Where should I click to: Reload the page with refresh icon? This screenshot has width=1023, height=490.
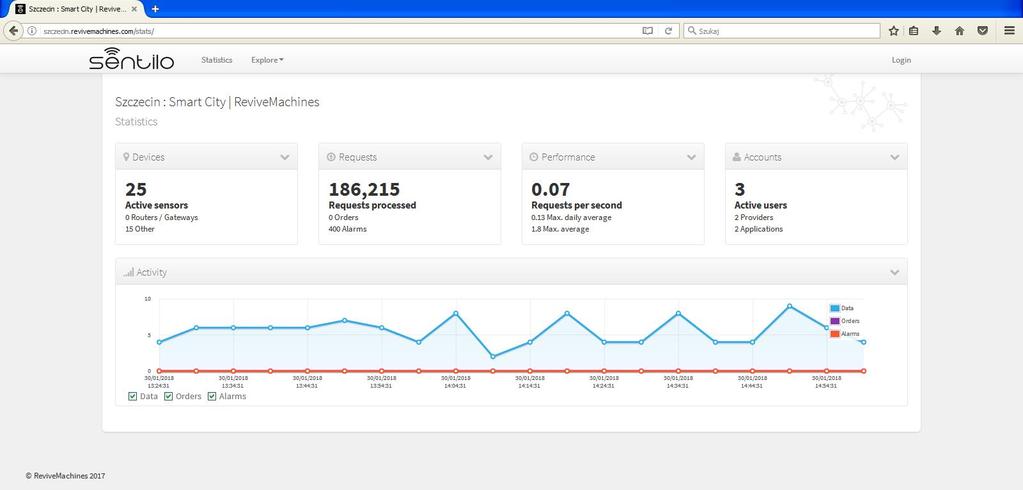668,31
